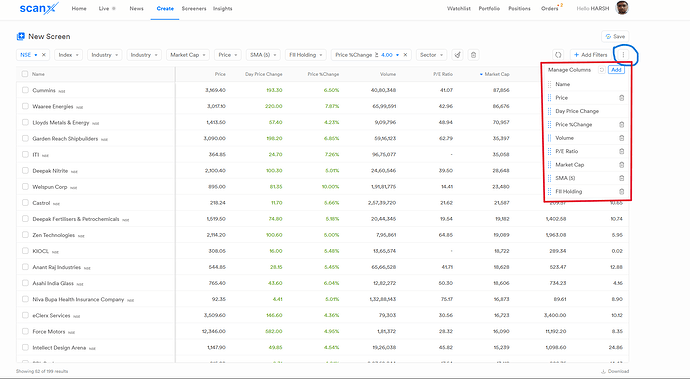Check the select-all box beside Name header
Viewport: 690px width, 379px height.
tap(25, 74)
